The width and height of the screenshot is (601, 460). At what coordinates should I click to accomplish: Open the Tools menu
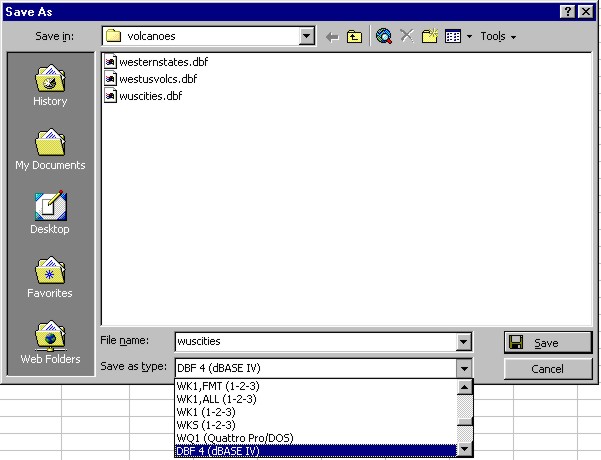(x=497, y=36)
